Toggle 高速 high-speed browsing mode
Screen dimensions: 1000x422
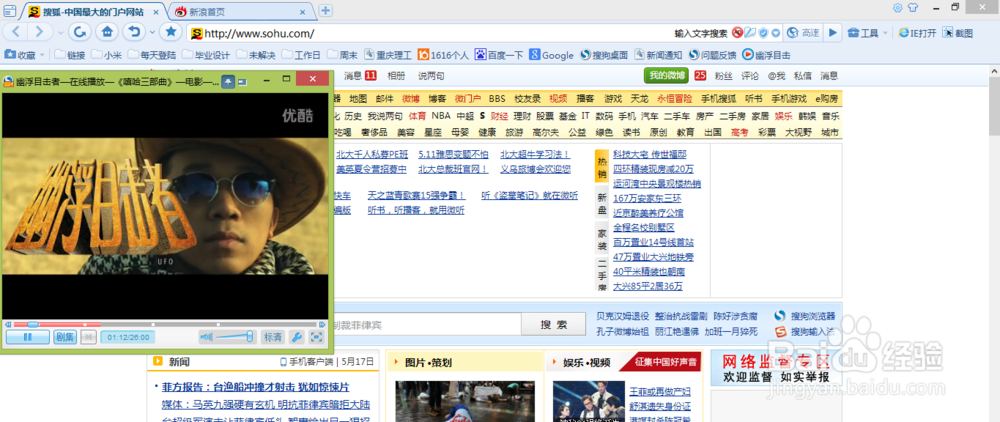[803, 33]
